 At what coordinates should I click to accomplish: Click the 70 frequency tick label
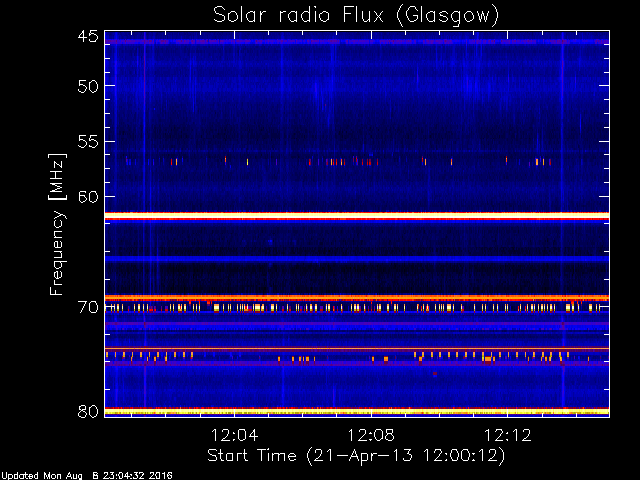[88, 307]
